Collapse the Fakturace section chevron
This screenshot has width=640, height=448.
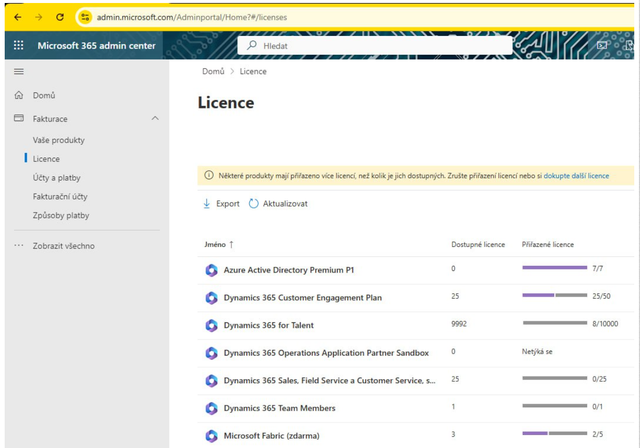pyautogui.click(x=155, y=118)
